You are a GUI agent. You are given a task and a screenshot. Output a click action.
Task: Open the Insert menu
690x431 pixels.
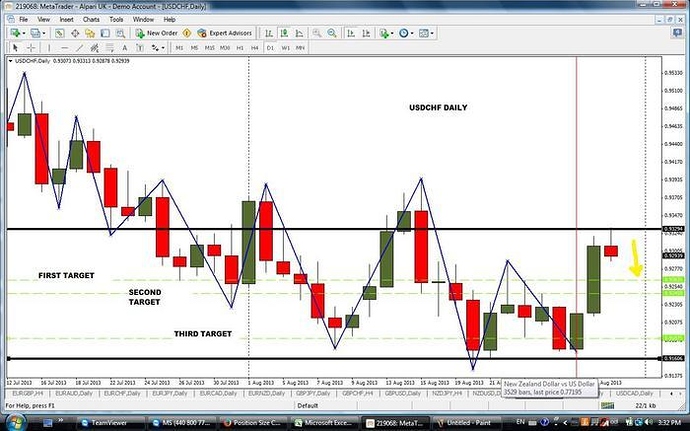point(66,19)
